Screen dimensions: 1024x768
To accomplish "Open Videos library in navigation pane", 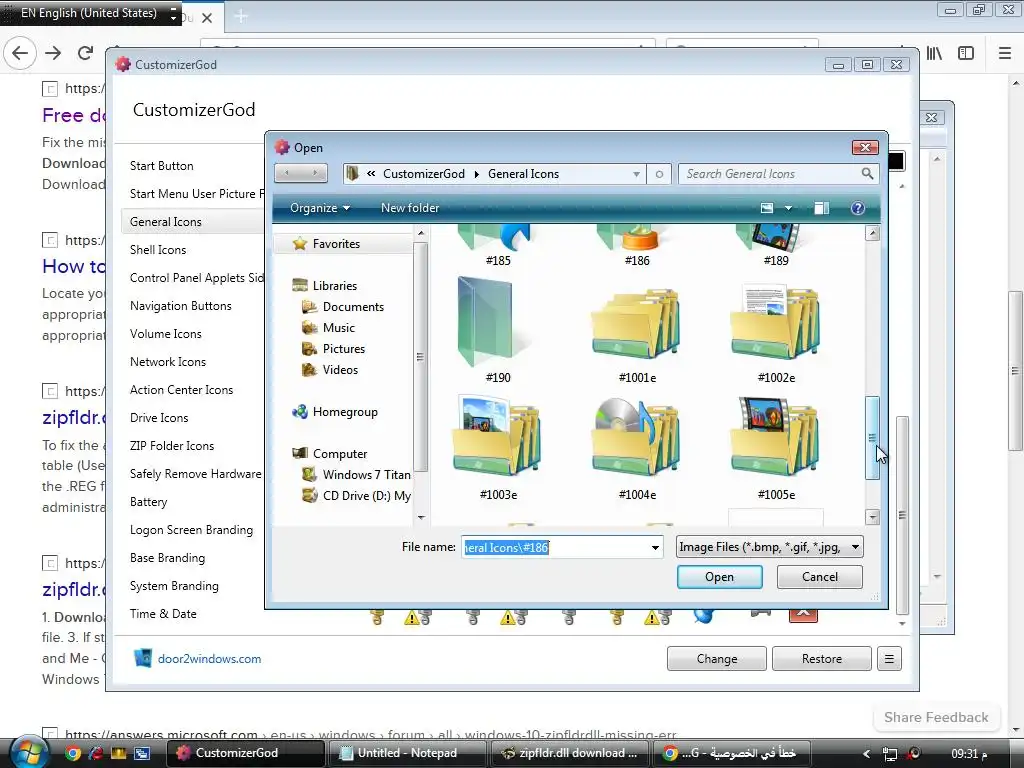I will tap(340, 369).
